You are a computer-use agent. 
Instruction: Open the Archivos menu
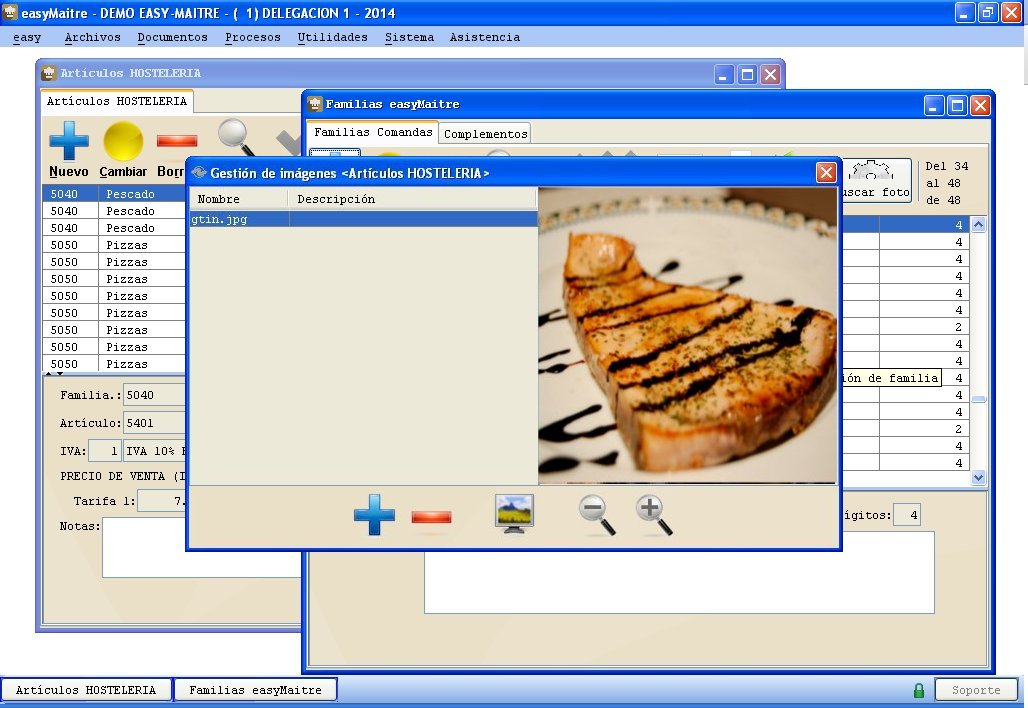[x=92, y=37]
